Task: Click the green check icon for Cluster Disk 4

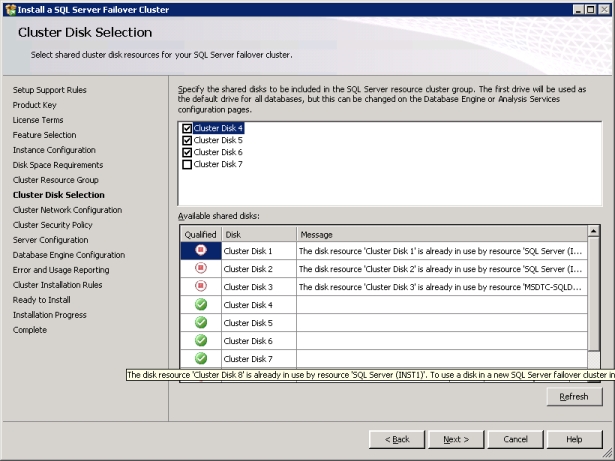Action: (x=201, y=304)
